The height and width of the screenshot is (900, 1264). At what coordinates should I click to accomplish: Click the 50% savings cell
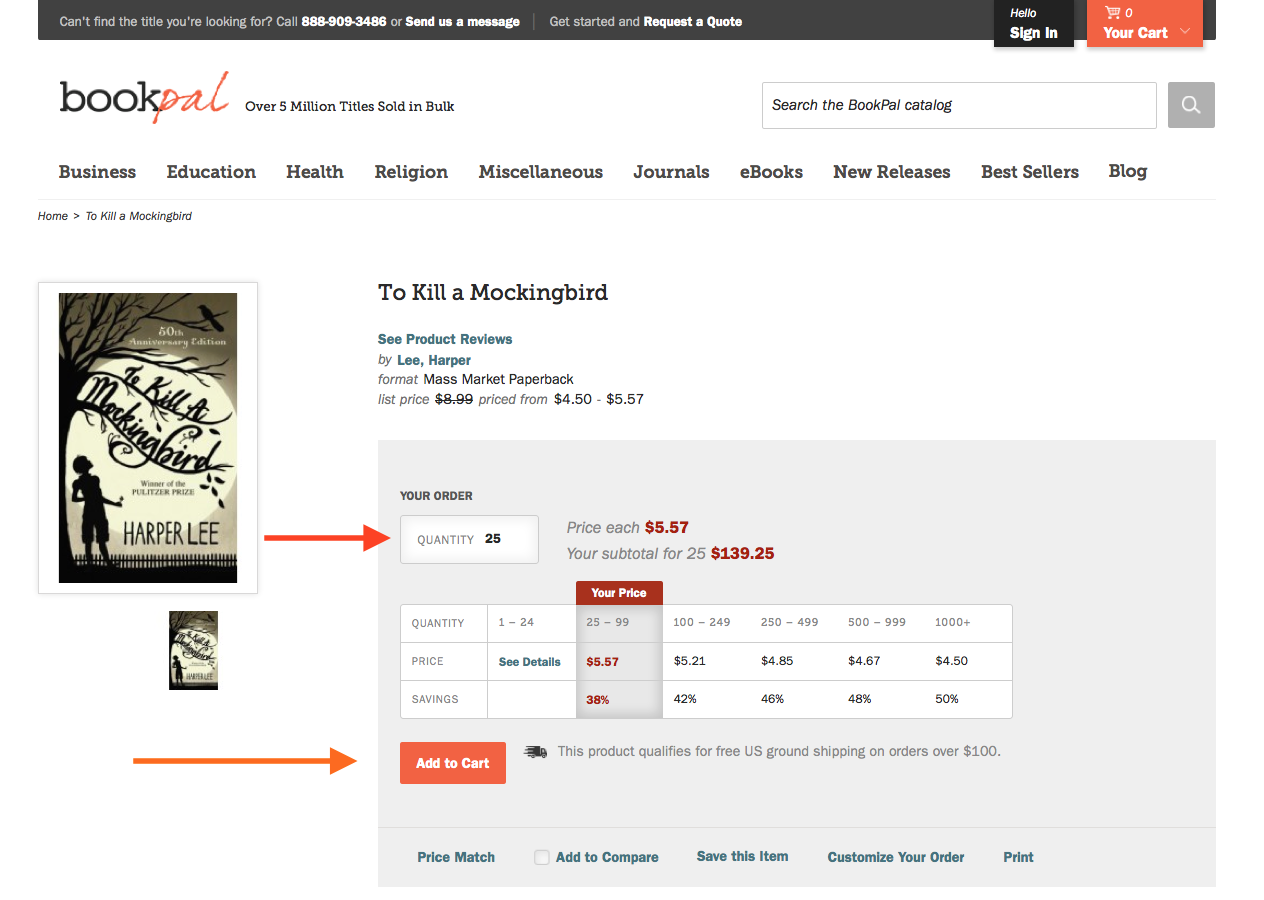click(947, 699)
